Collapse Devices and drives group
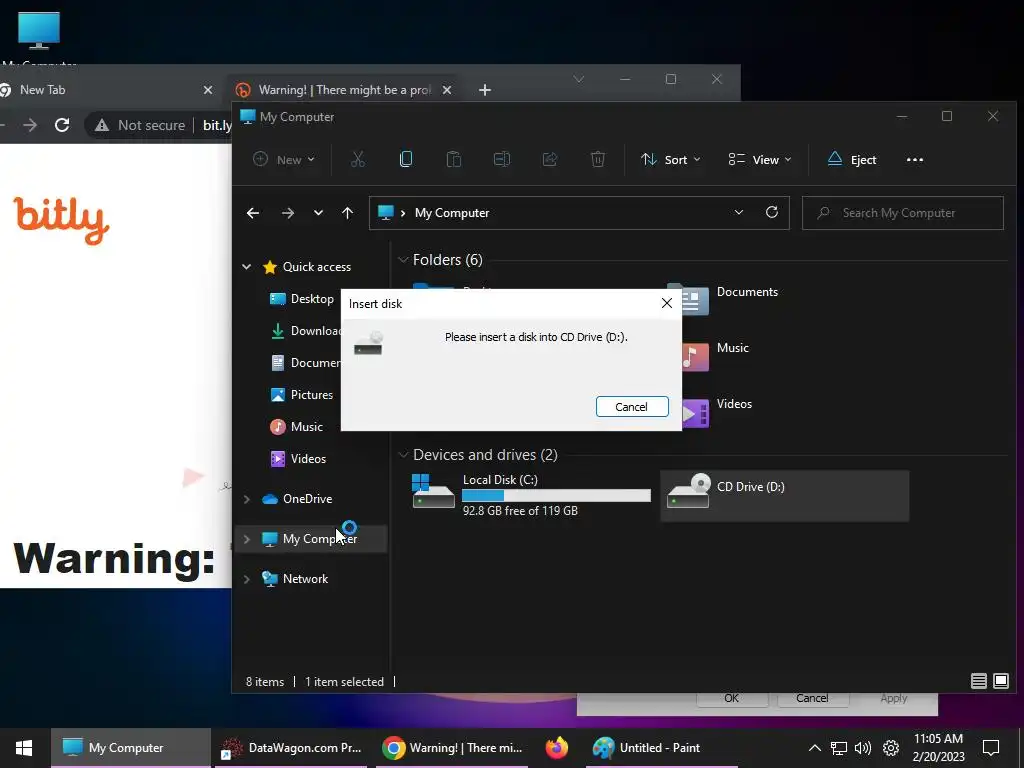Image resolution: width=1024 pixels, height=768 pixels. (403, 455)
